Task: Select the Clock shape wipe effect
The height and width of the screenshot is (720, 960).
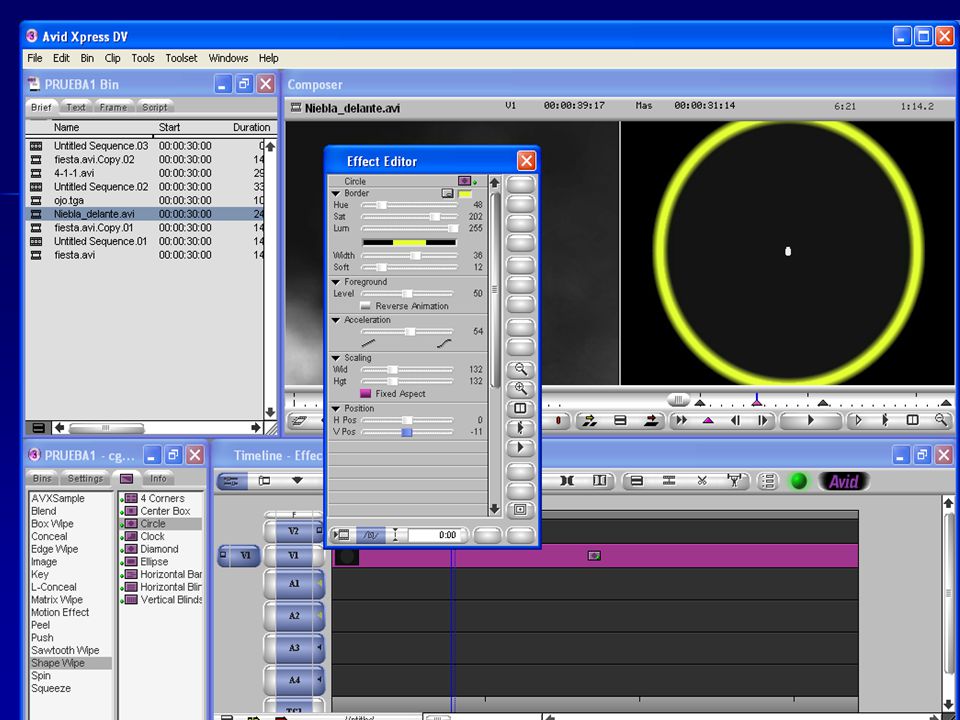Action: pos(152,536)
